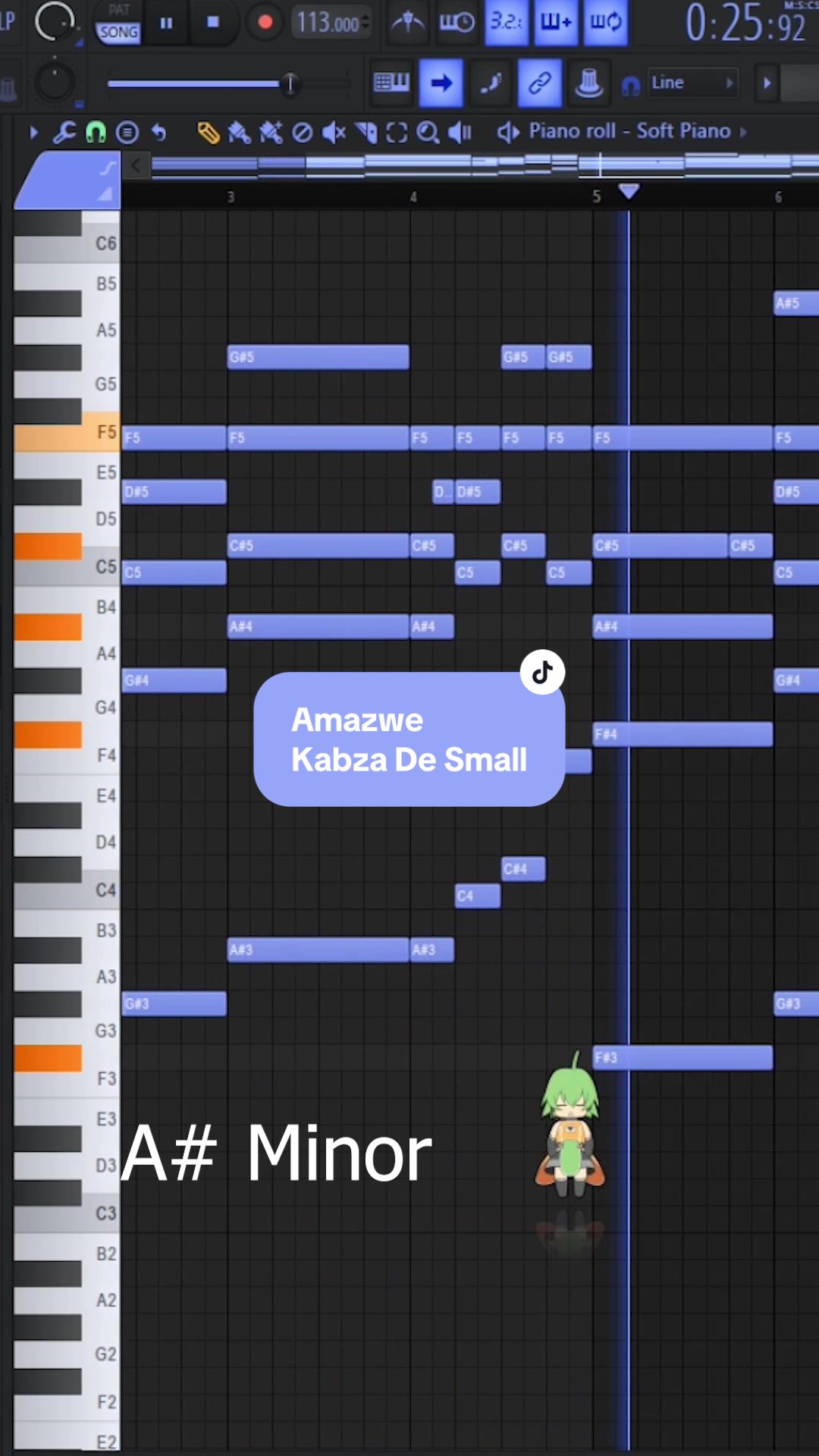This screenshot has height=1456, width=819.
Task: Select the Paint brush tool
Action: point(240,133)
